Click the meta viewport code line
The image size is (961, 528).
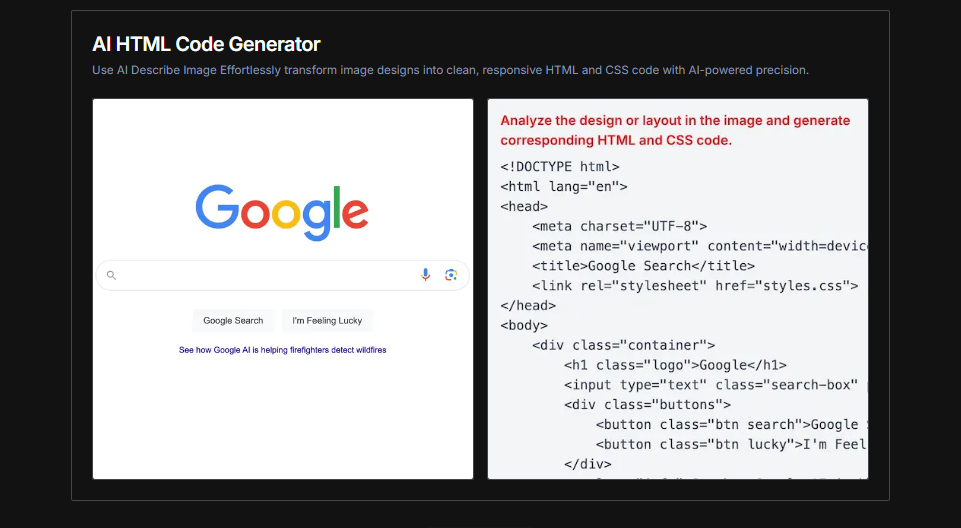coord(699,246)
